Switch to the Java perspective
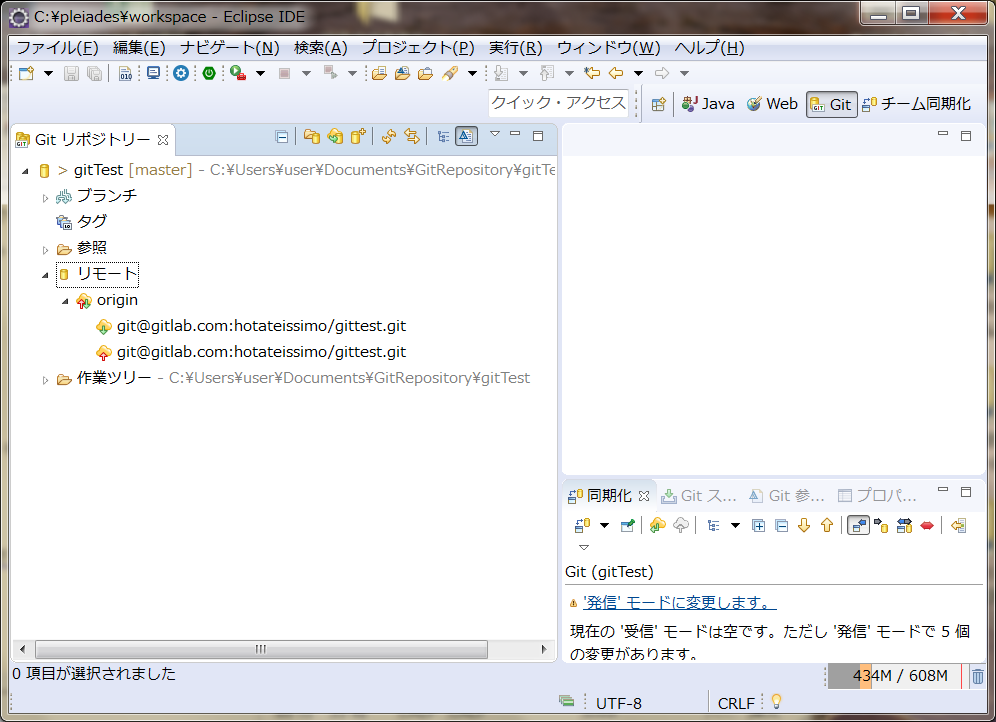 point(708,104)
